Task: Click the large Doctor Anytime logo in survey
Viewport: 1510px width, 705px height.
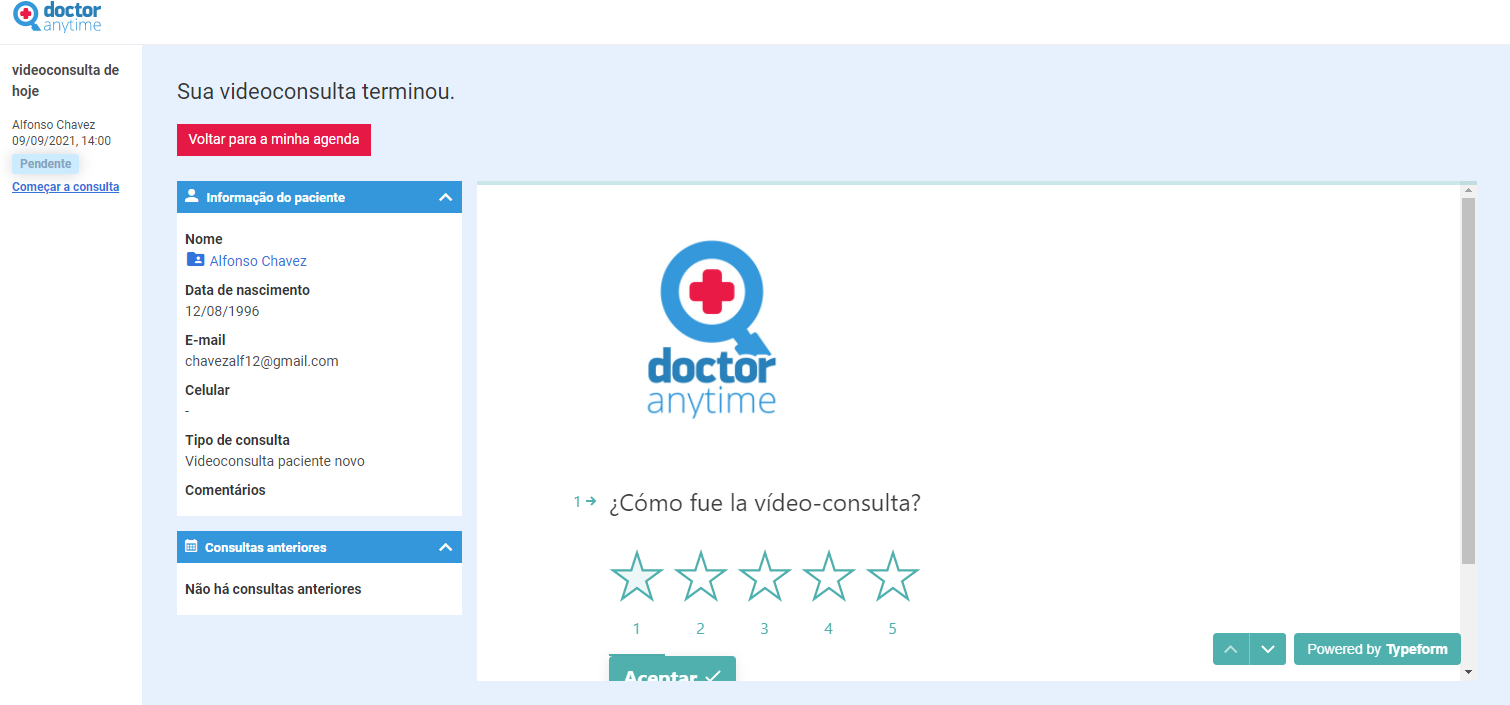Action: (x=711, y=328)
